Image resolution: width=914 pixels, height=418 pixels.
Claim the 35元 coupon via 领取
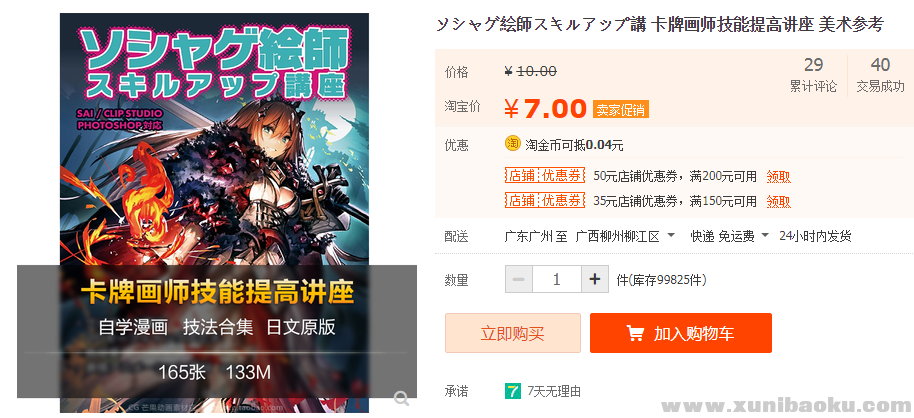[778, 201]
